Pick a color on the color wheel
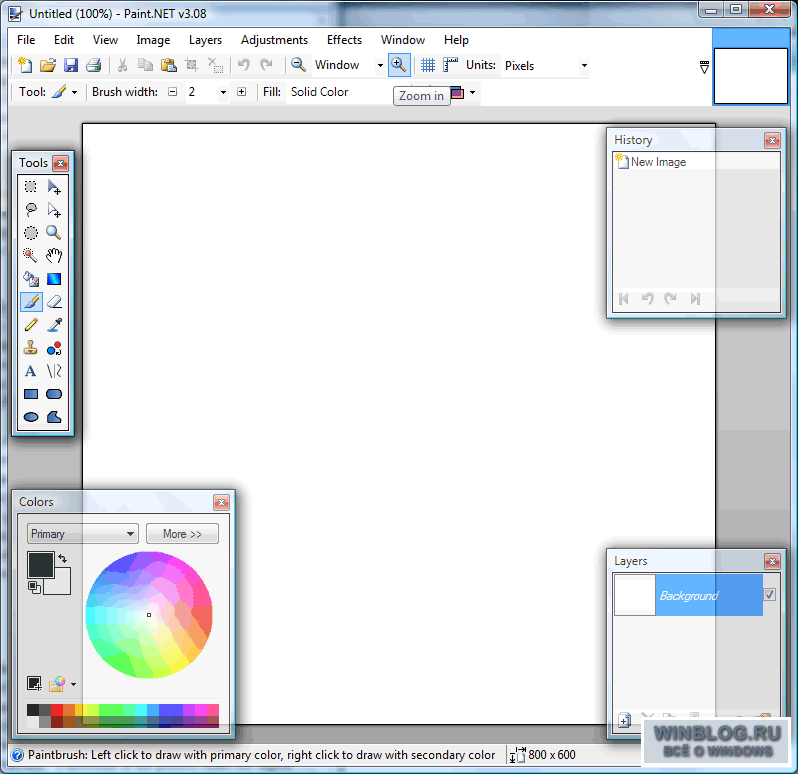This screenshot has height=774, width=798. (149, 615)
